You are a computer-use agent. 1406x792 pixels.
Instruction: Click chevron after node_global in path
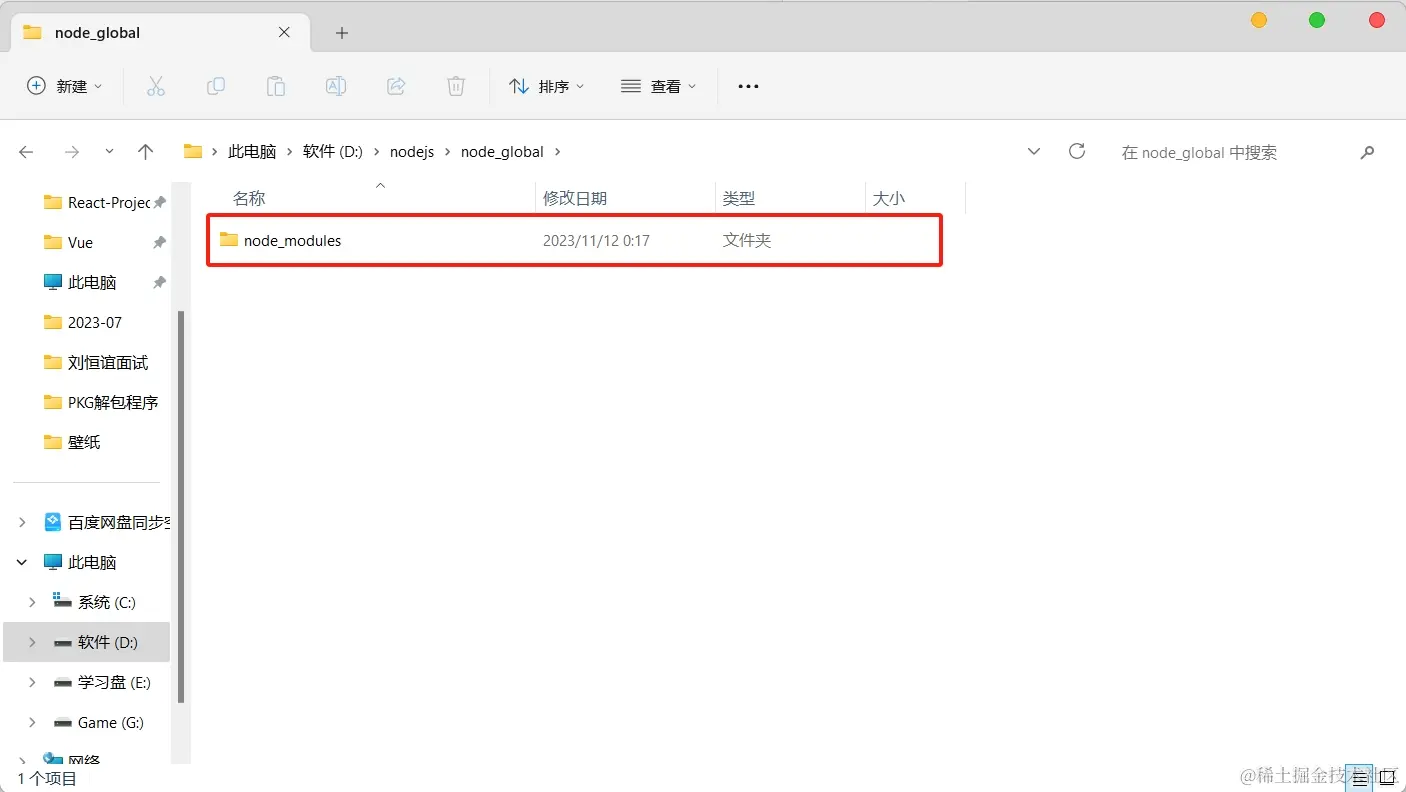[x=558, y=152]
